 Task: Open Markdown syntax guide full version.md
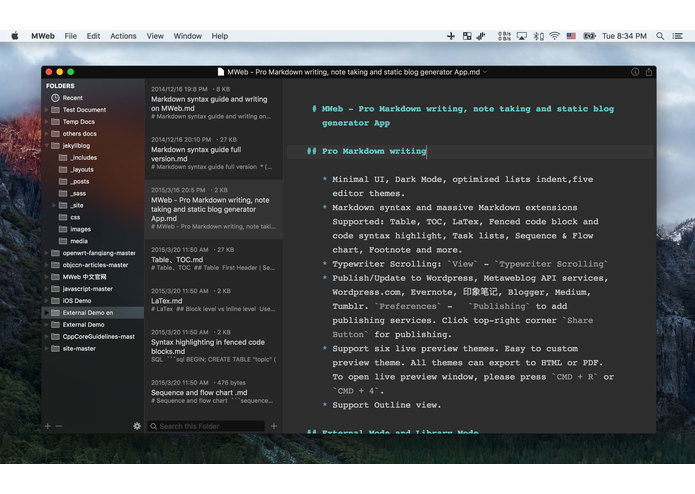[x=214, y=153]
